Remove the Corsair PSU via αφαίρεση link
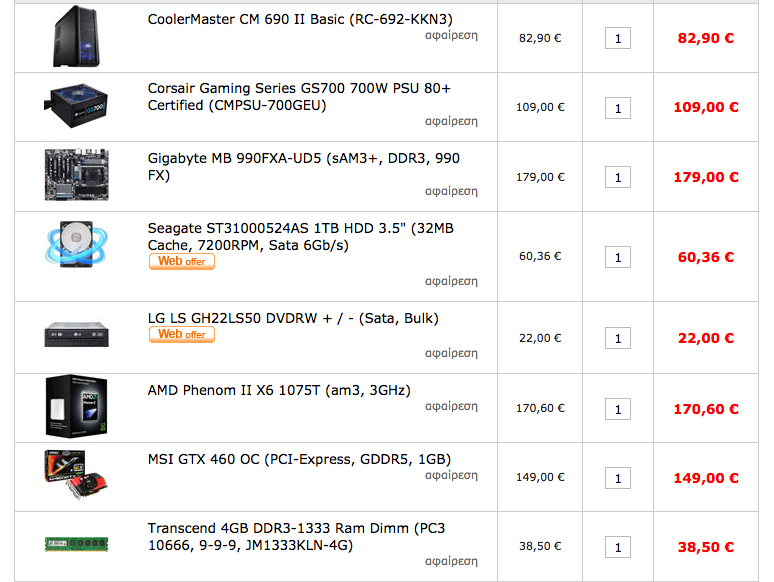This screenshot has height=582, width=774. [x=451, y=121]
